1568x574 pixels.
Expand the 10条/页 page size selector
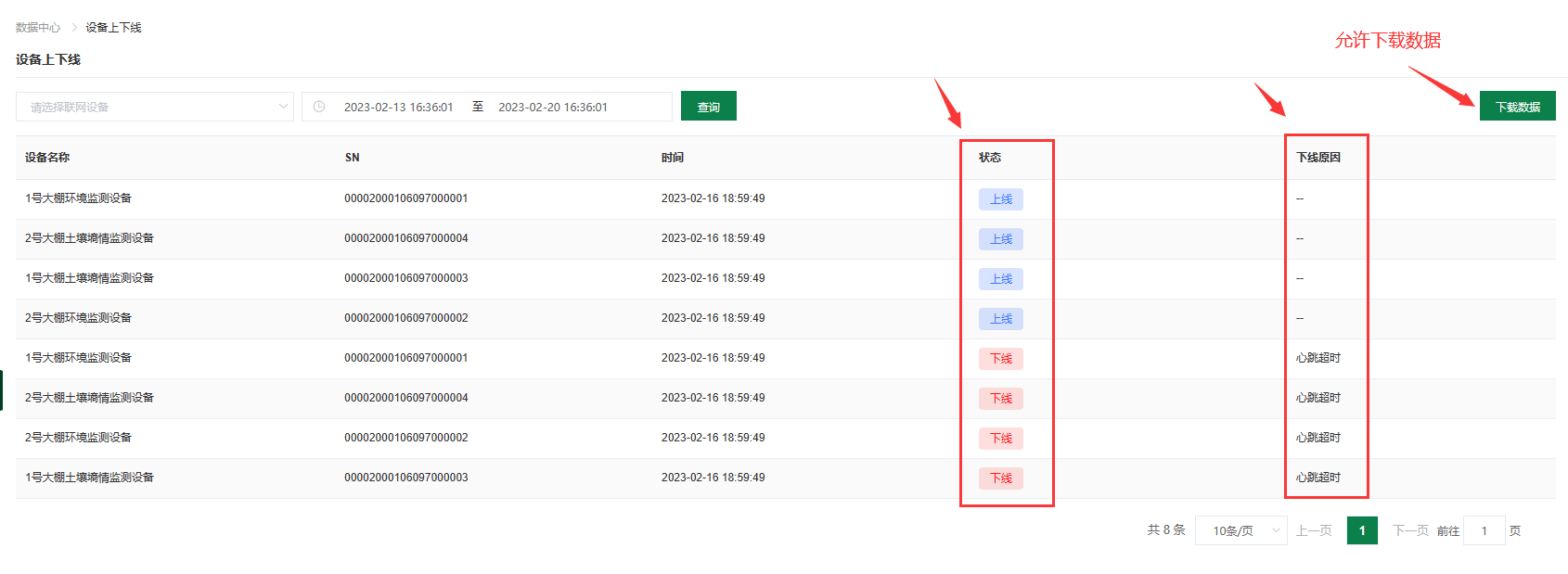(1240, 530)
